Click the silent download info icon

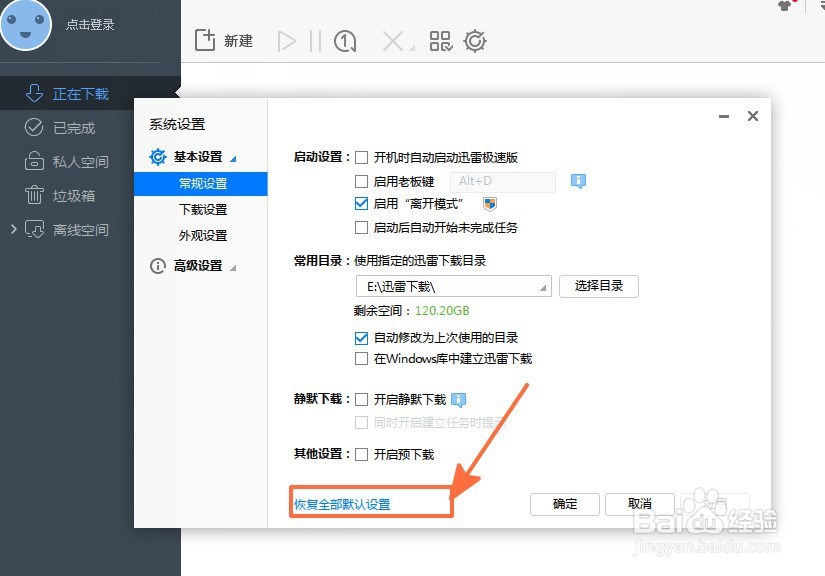click(459, 400)
